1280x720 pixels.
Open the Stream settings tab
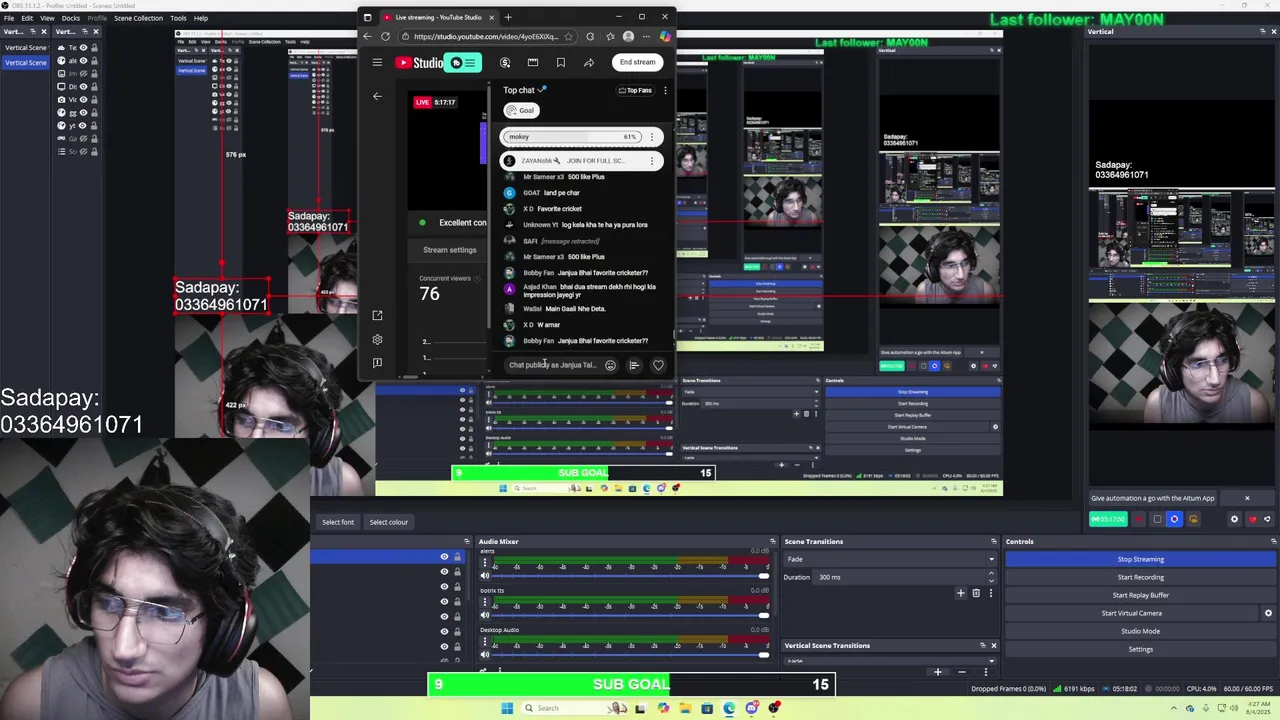click(x=449, y=250)
